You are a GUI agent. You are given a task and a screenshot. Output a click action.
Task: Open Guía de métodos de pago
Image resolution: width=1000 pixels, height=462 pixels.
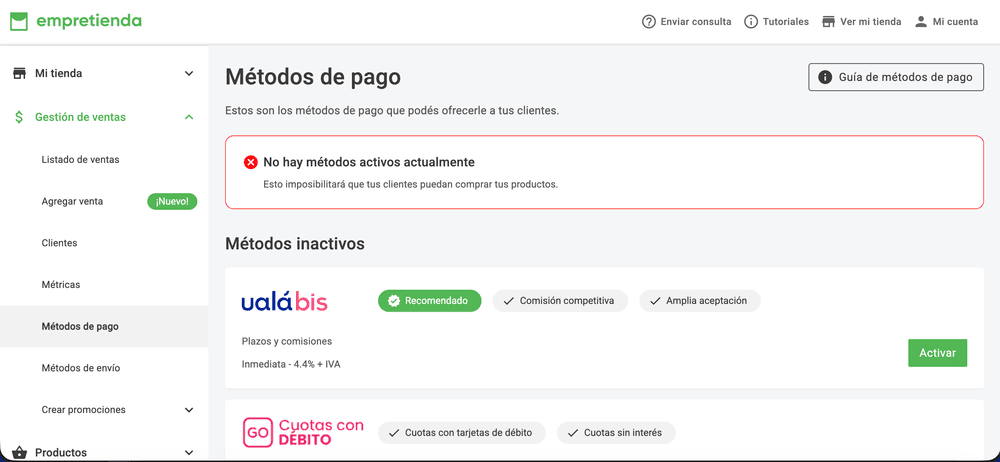pyautogui.click(x=896, y=77)
